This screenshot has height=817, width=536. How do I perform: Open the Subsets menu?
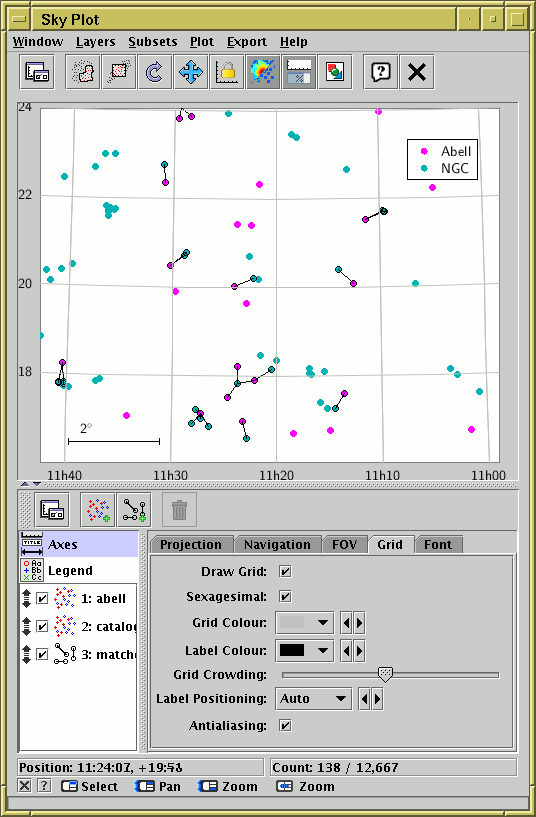153,42
